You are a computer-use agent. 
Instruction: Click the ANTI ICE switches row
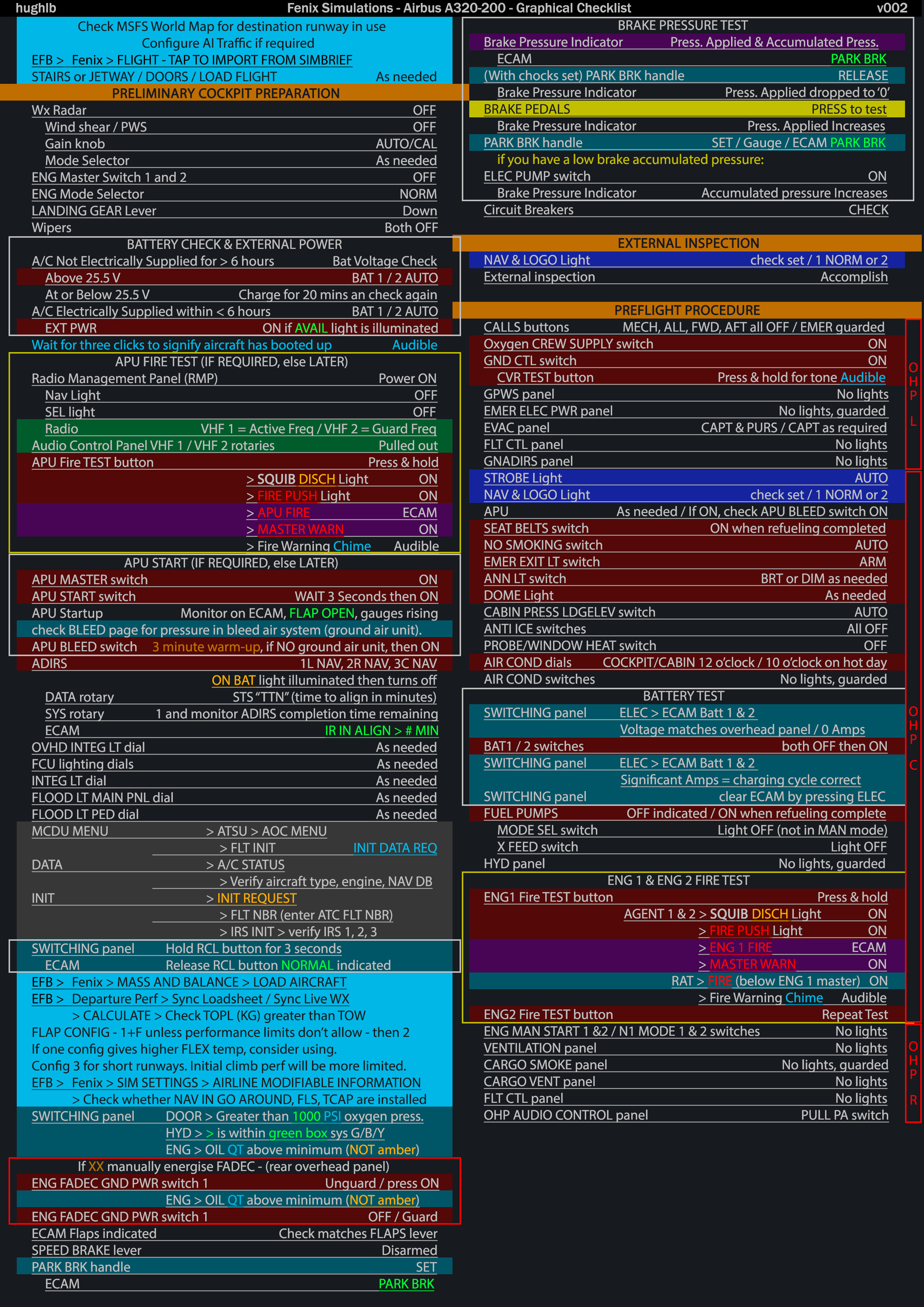tap(686, 629)
